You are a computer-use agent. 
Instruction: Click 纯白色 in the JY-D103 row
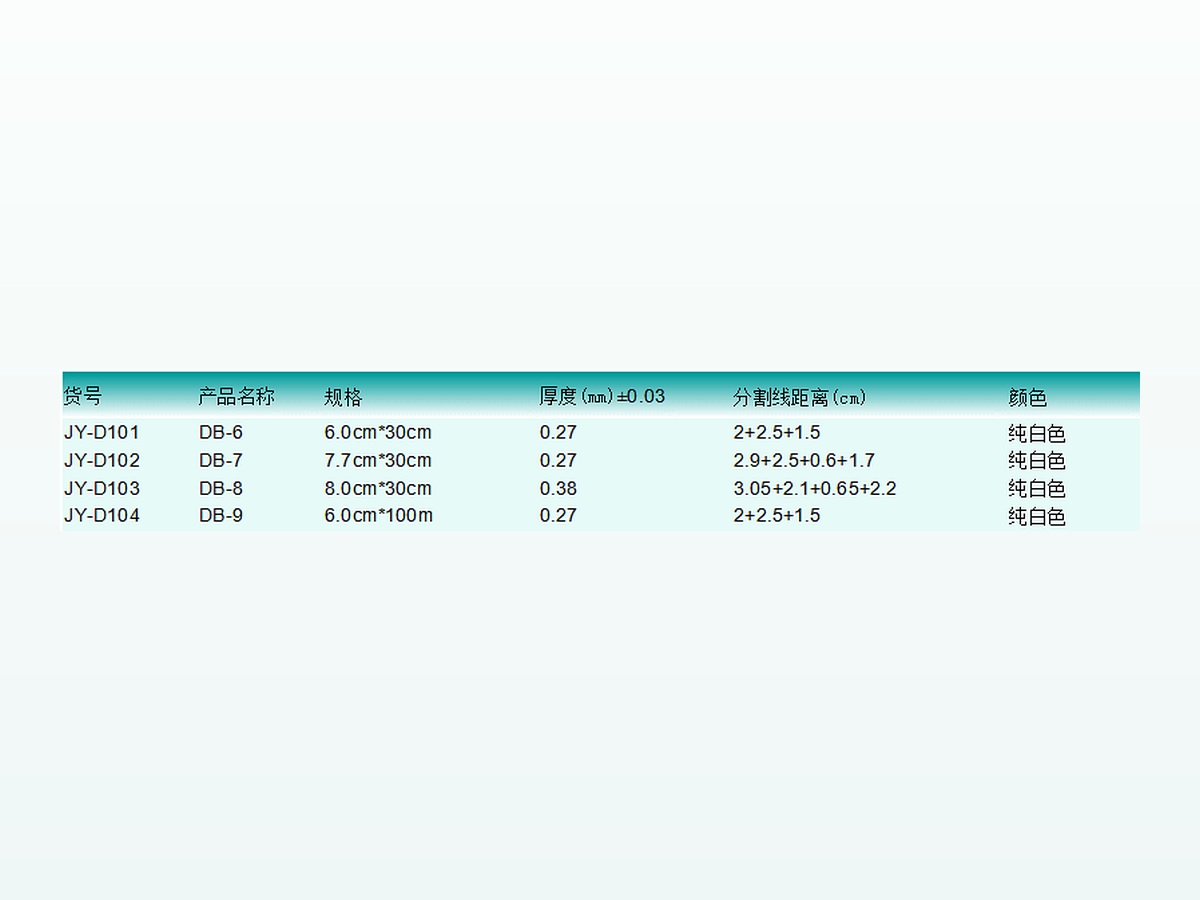click(1037, 489)
